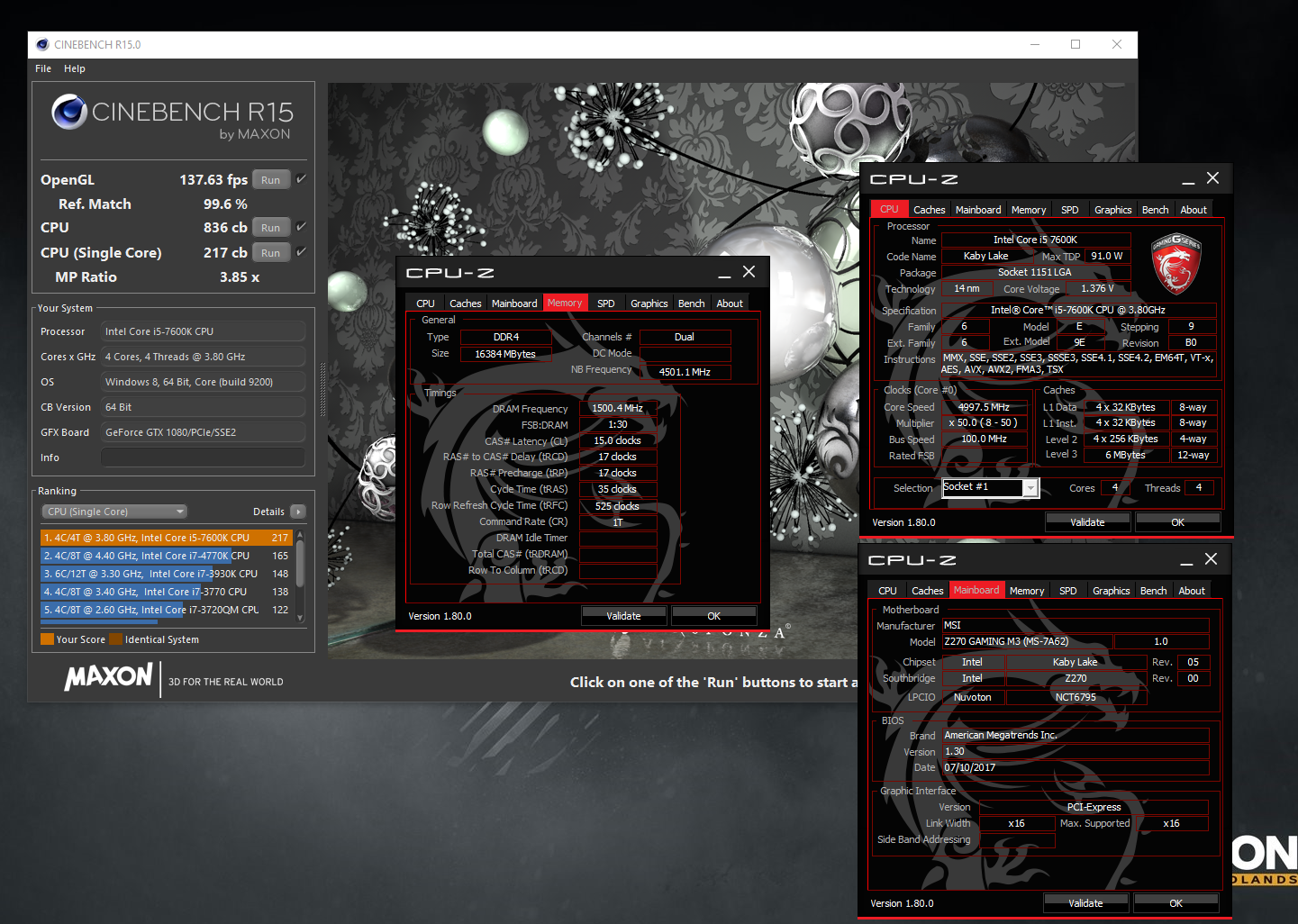Open the CPU (Single Core) ranking dropdown
Image resolution: width=1298 pixels, height=924 pixels.
click(114, 512)
